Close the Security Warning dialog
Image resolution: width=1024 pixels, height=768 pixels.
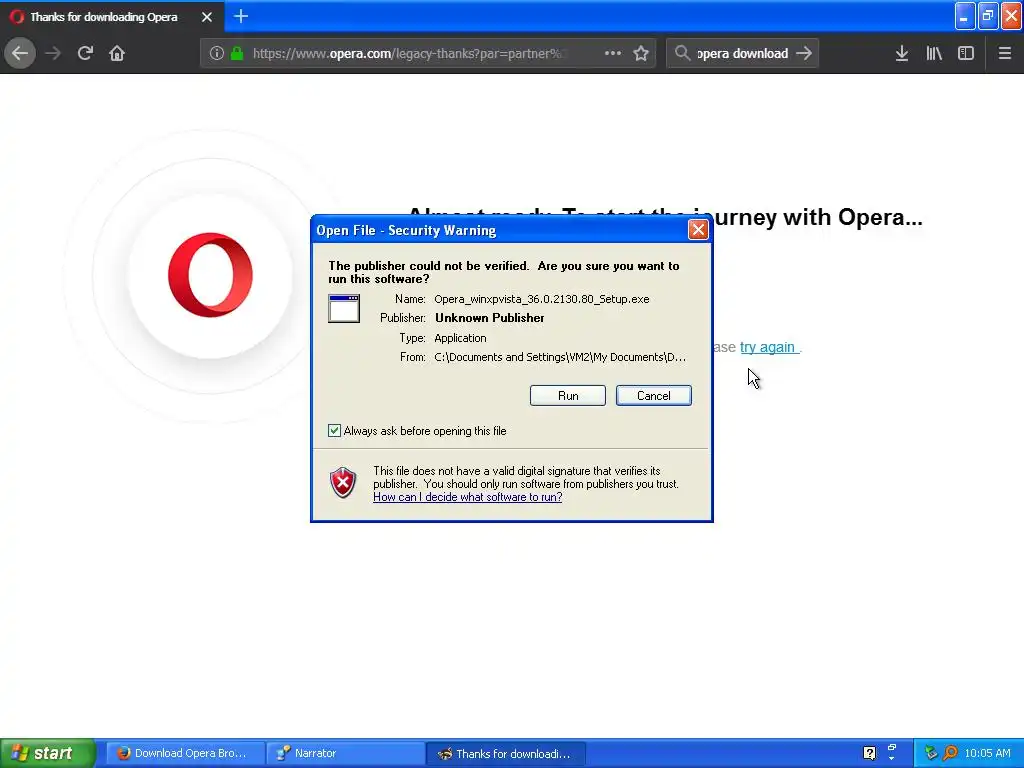point(698,230)
